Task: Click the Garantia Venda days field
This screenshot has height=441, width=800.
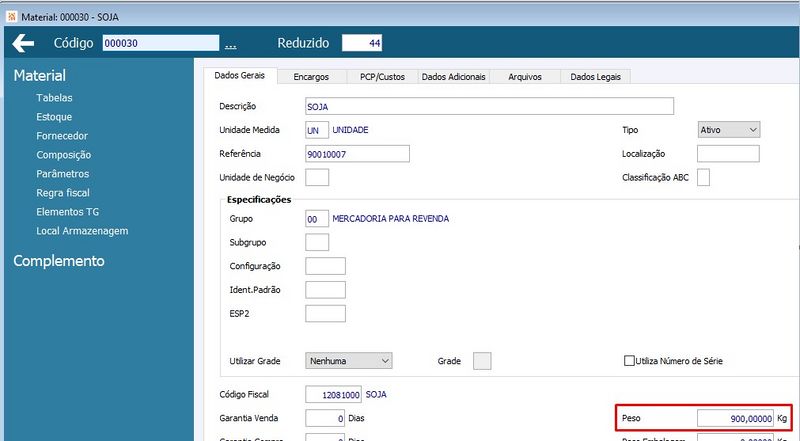Action: 325,418
